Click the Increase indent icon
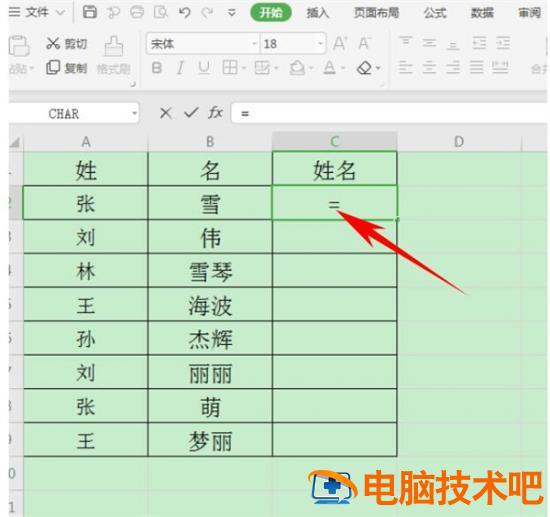Image resolution: width=550 pixels, height=517 pixels. click(x=503, y=43)
